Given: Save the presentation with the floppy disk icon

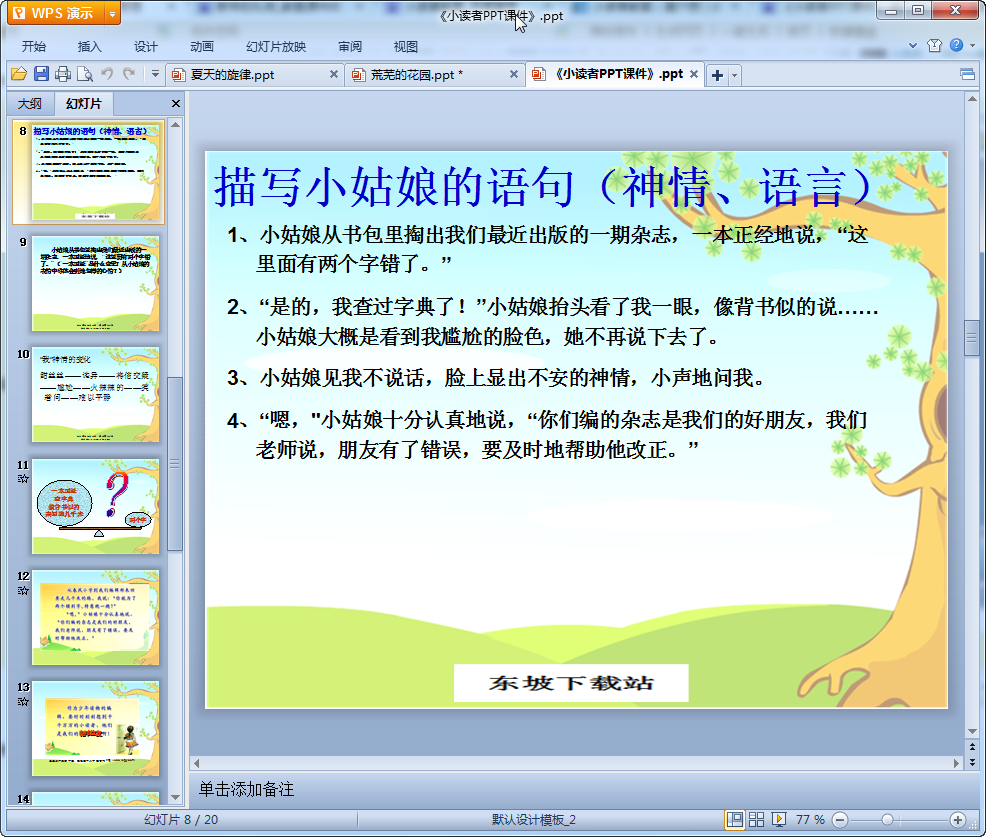Looking at the screenshot, I should coord(42,74).
